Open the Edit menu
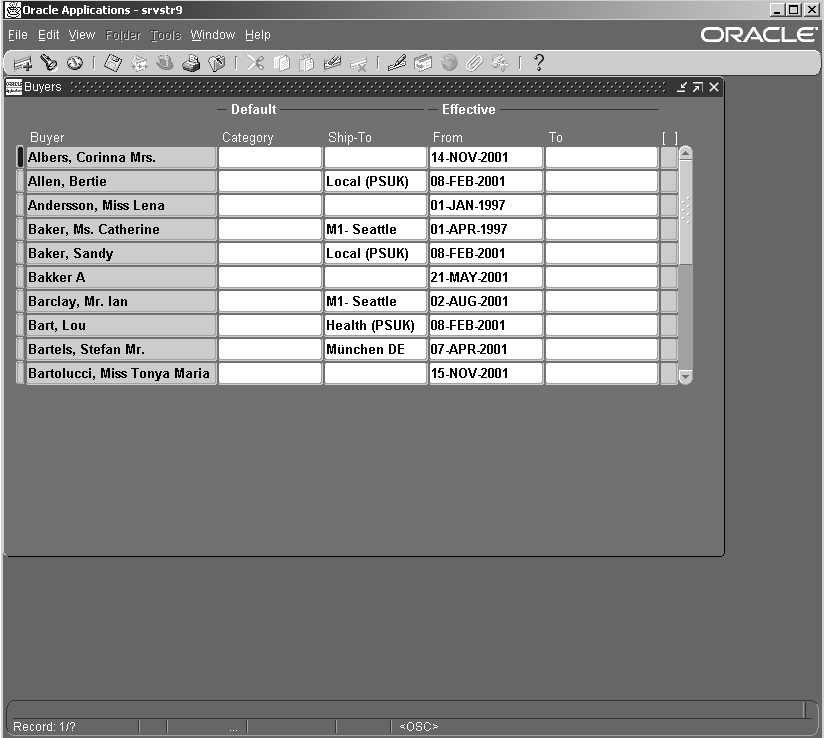This screenshot has width=824, height=738. click(48, 35)
